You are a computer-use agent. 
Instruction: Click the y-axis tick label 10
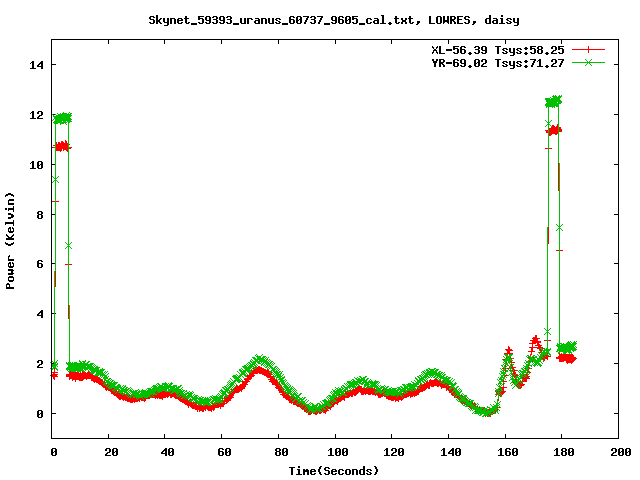(36, 164)
